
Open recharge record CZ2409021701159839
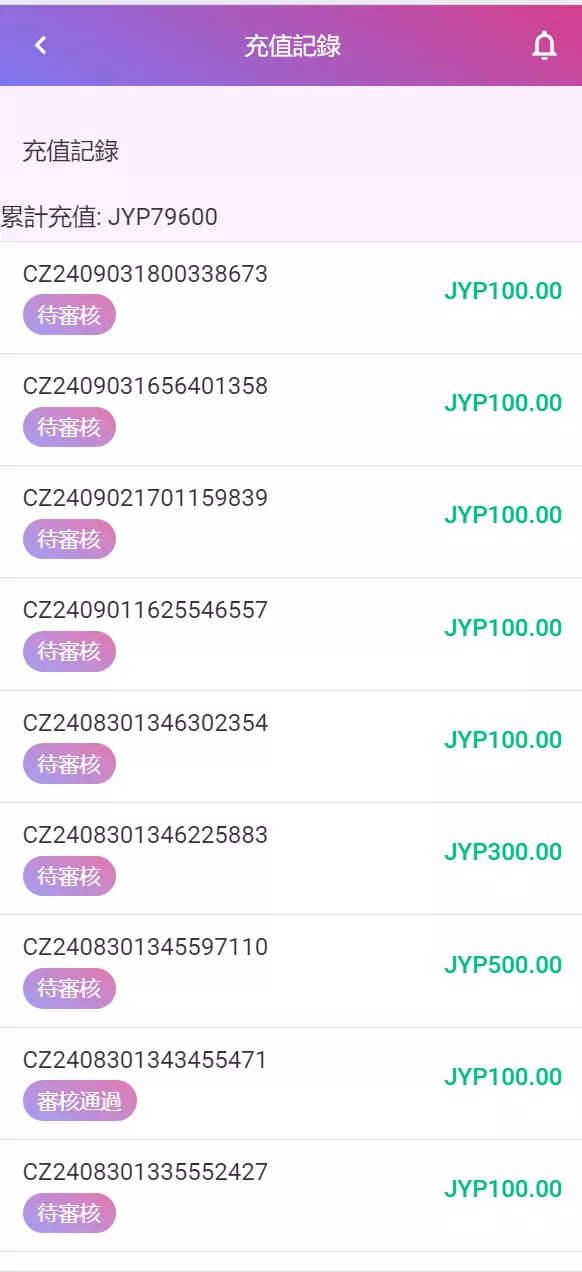tap(291, 521)
